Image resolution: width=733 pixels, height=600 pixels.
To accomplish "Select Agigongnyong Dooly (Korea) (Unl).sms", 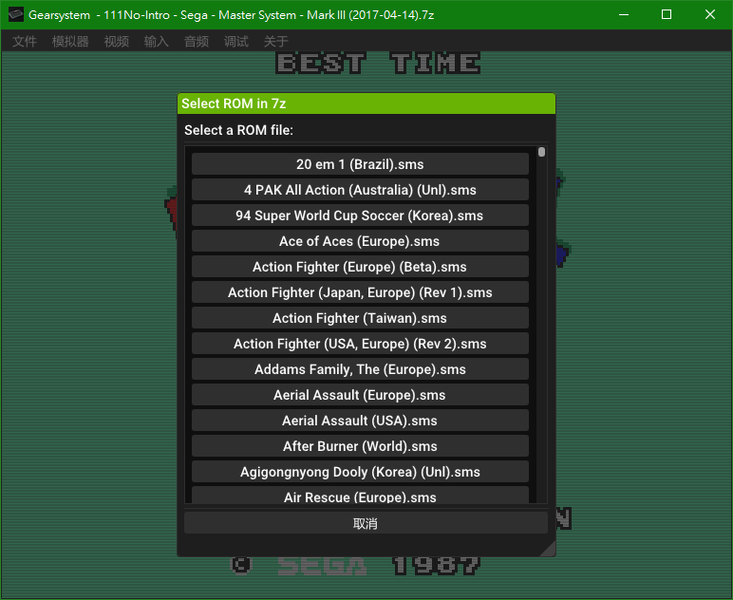I will (x=360, y=472).
